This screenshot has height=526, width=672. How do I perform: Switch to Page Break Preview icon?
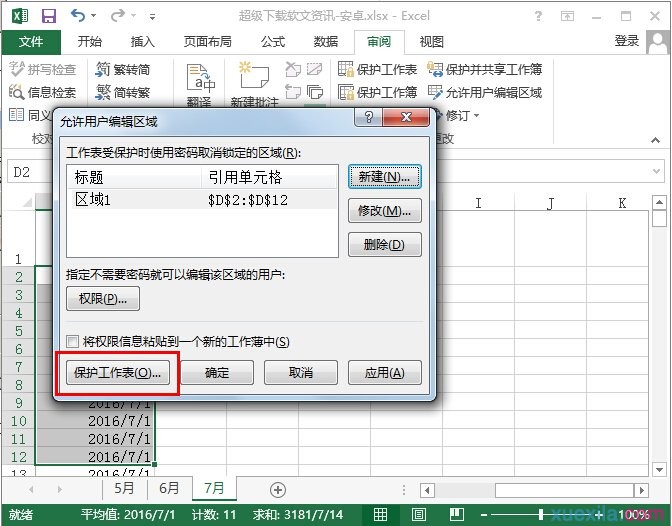(456, 514)
